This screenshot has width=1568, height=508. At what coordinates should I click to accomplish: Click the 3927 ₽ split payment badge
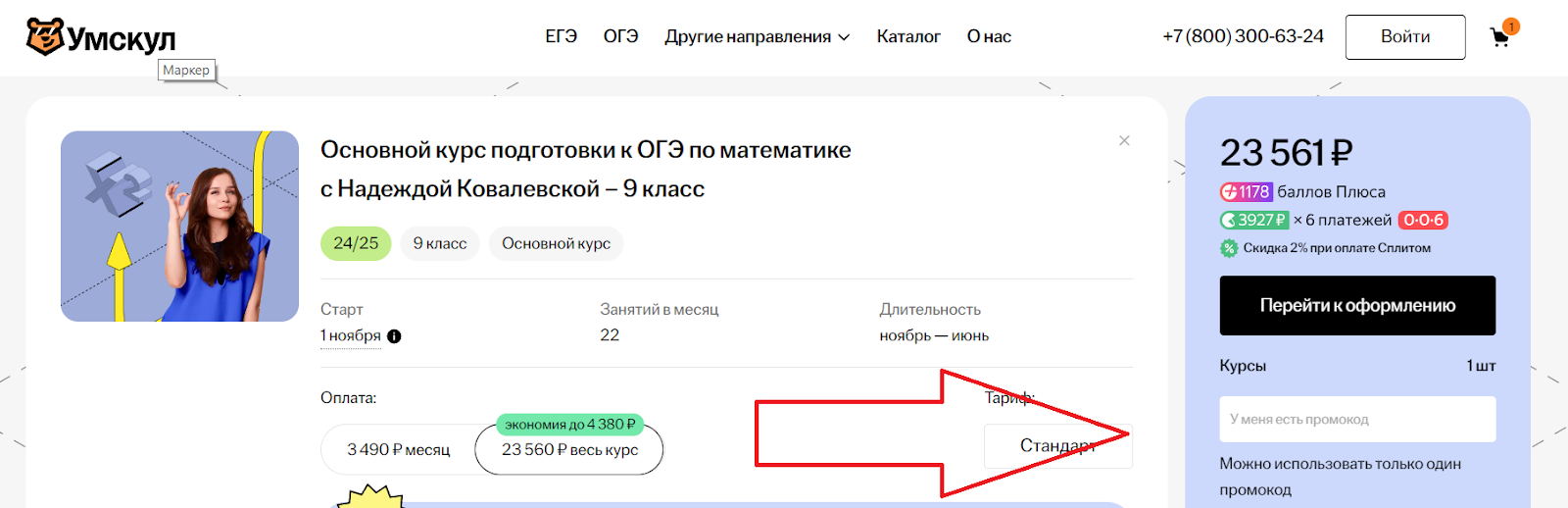pos(1253,221)
